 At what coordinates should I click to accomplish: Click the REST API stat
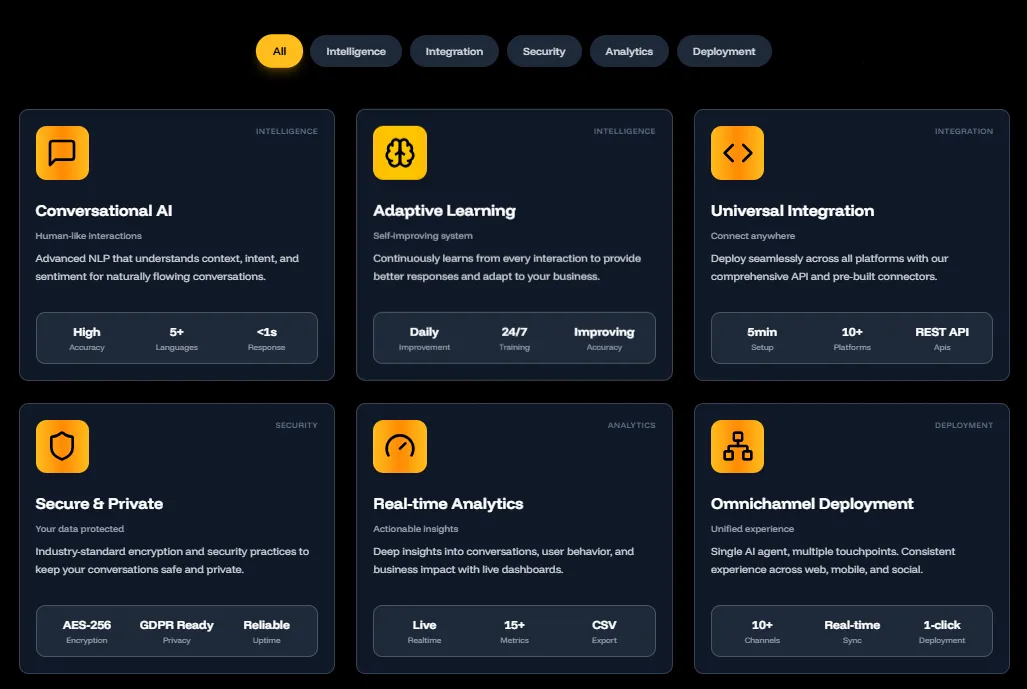tap(941, 337)
